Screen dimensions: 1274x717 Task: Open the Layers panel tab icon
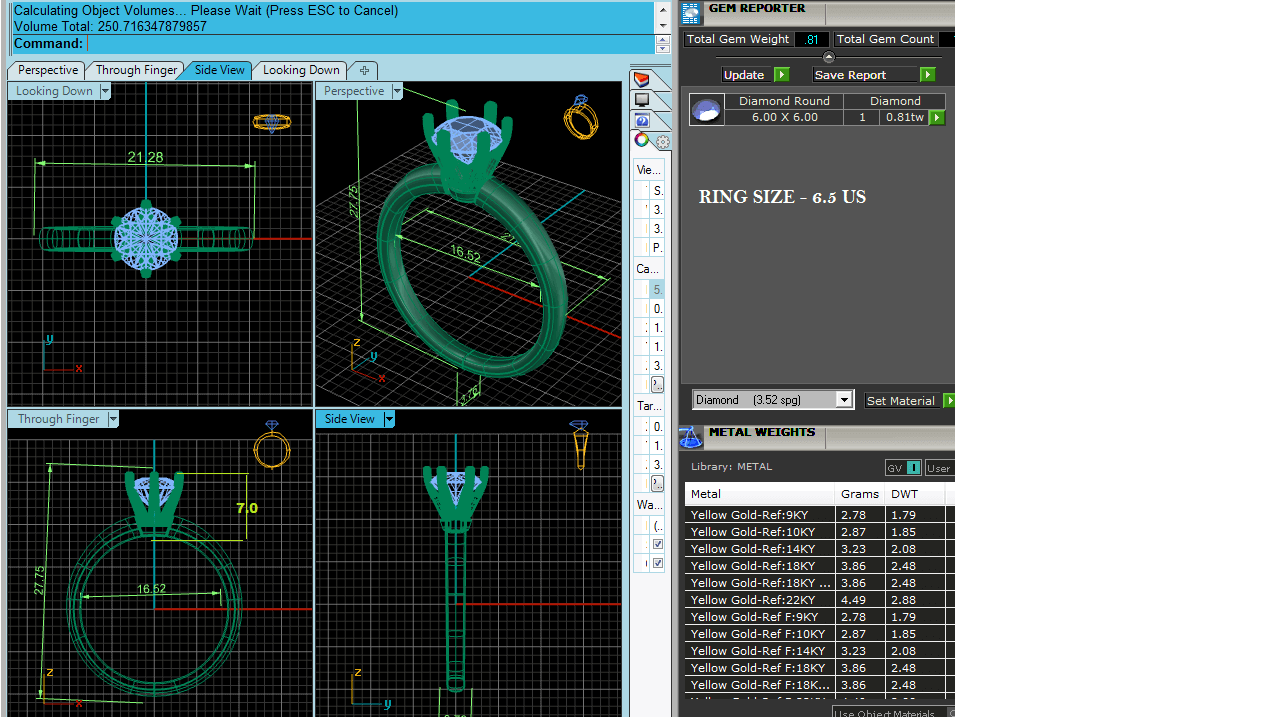click(641, 80)
